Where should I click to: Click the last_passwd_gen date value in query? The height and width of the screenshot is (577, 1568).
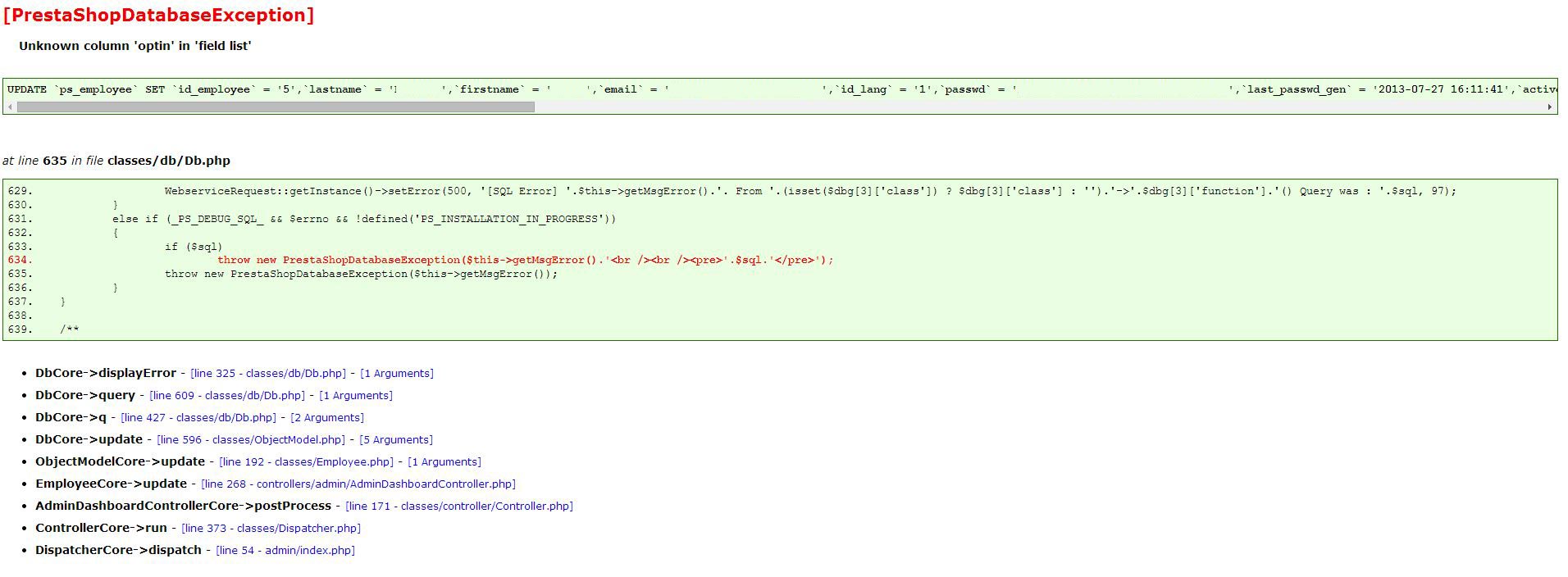click(1442, 89)
